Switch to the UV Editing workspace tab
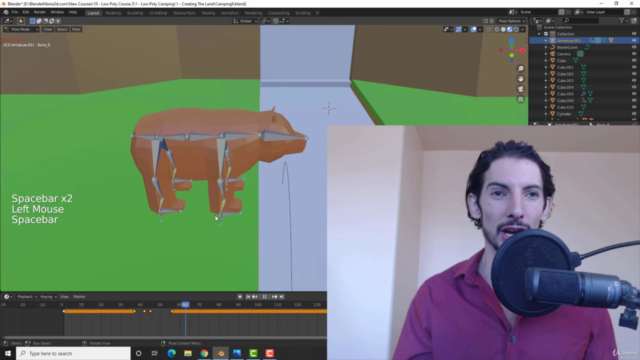This screenshot has width=640, height=360. 158,13
